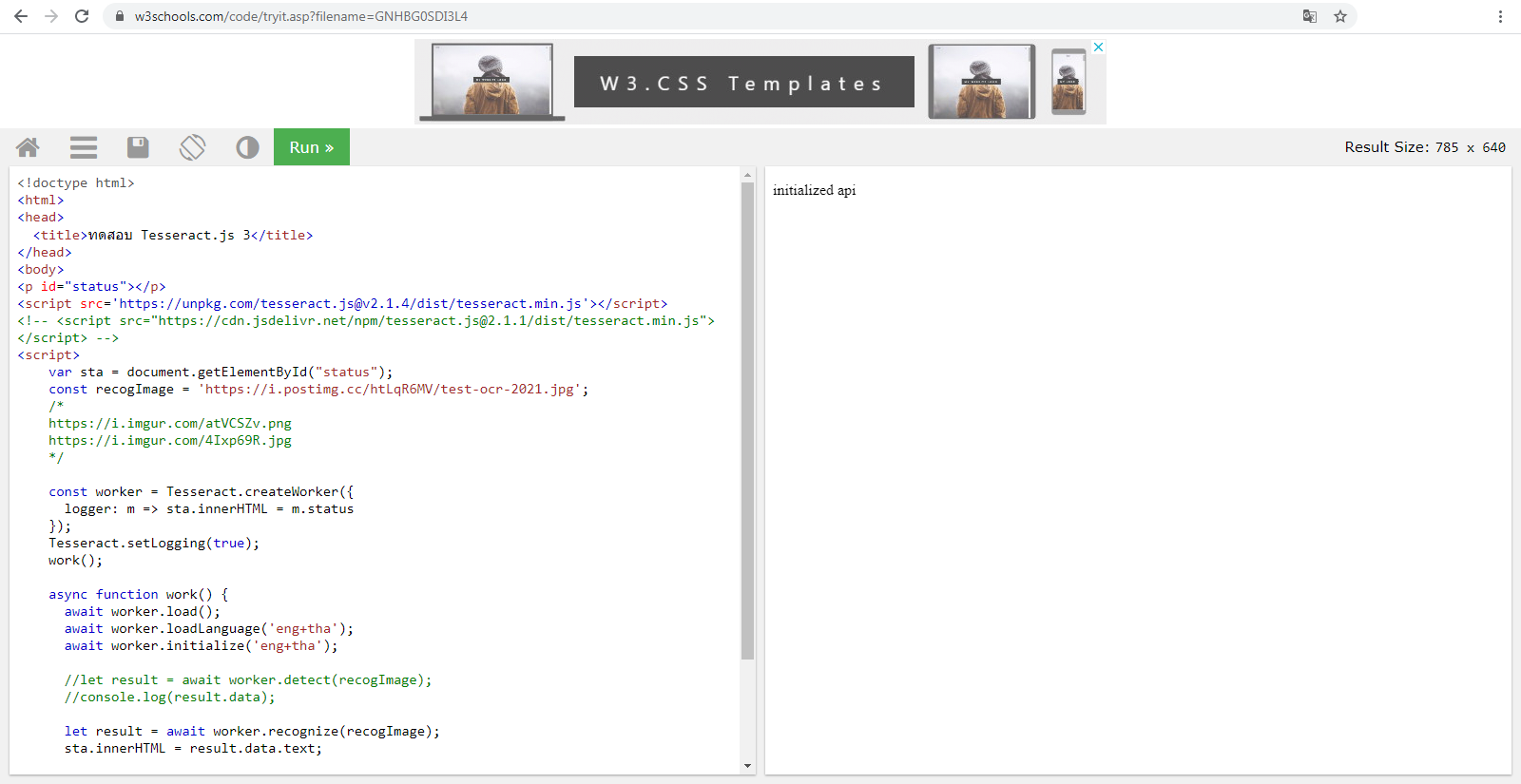Click the worker.loadLanguage('eng+tha') line
The height and width of the screenshot is (784, 1521).
tap(209, 628)
